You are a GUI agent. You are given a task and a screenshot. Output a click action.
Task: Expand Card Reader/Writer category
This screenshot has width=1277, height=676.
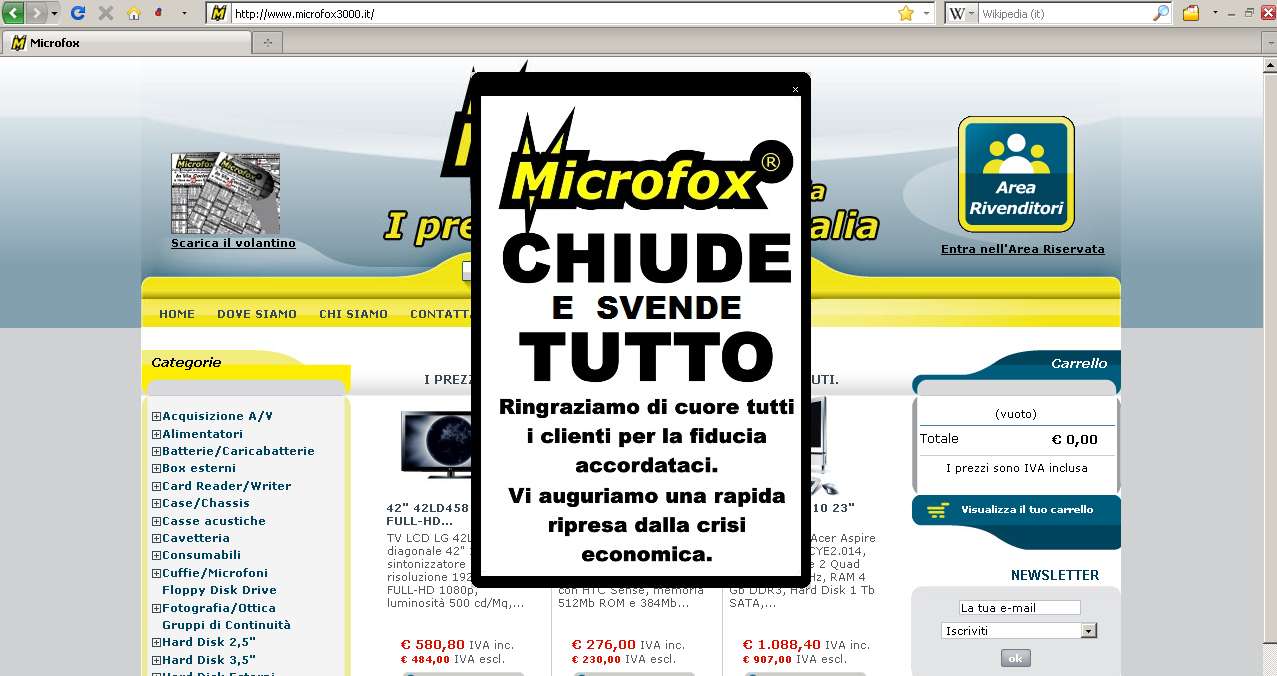(157, 486)
